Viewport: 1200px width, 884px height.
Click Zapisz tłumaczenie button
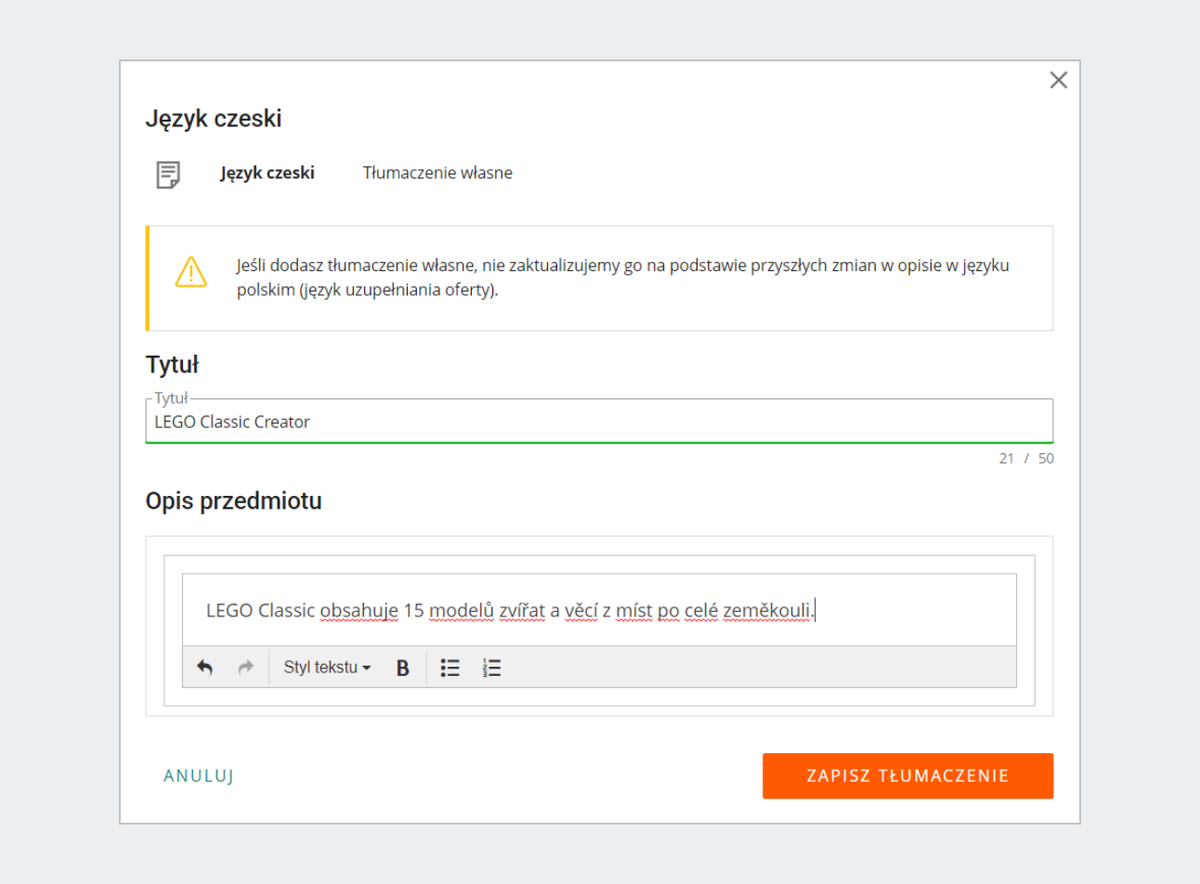[x=908, y=776]
